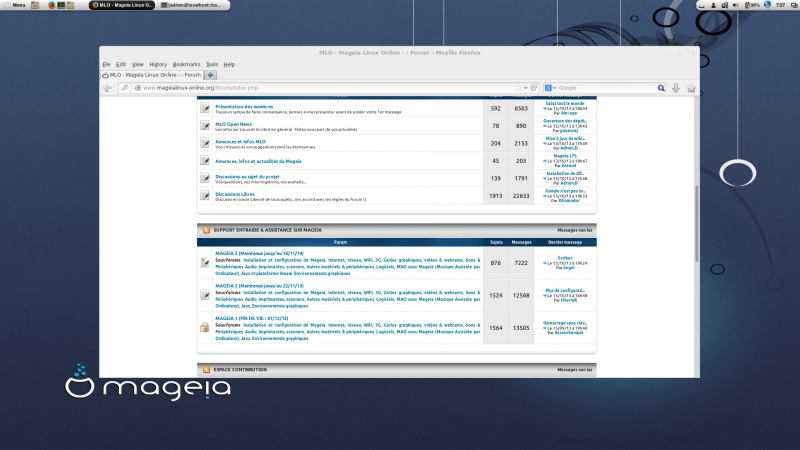Reload page with the refresh icon

[534, 88]
